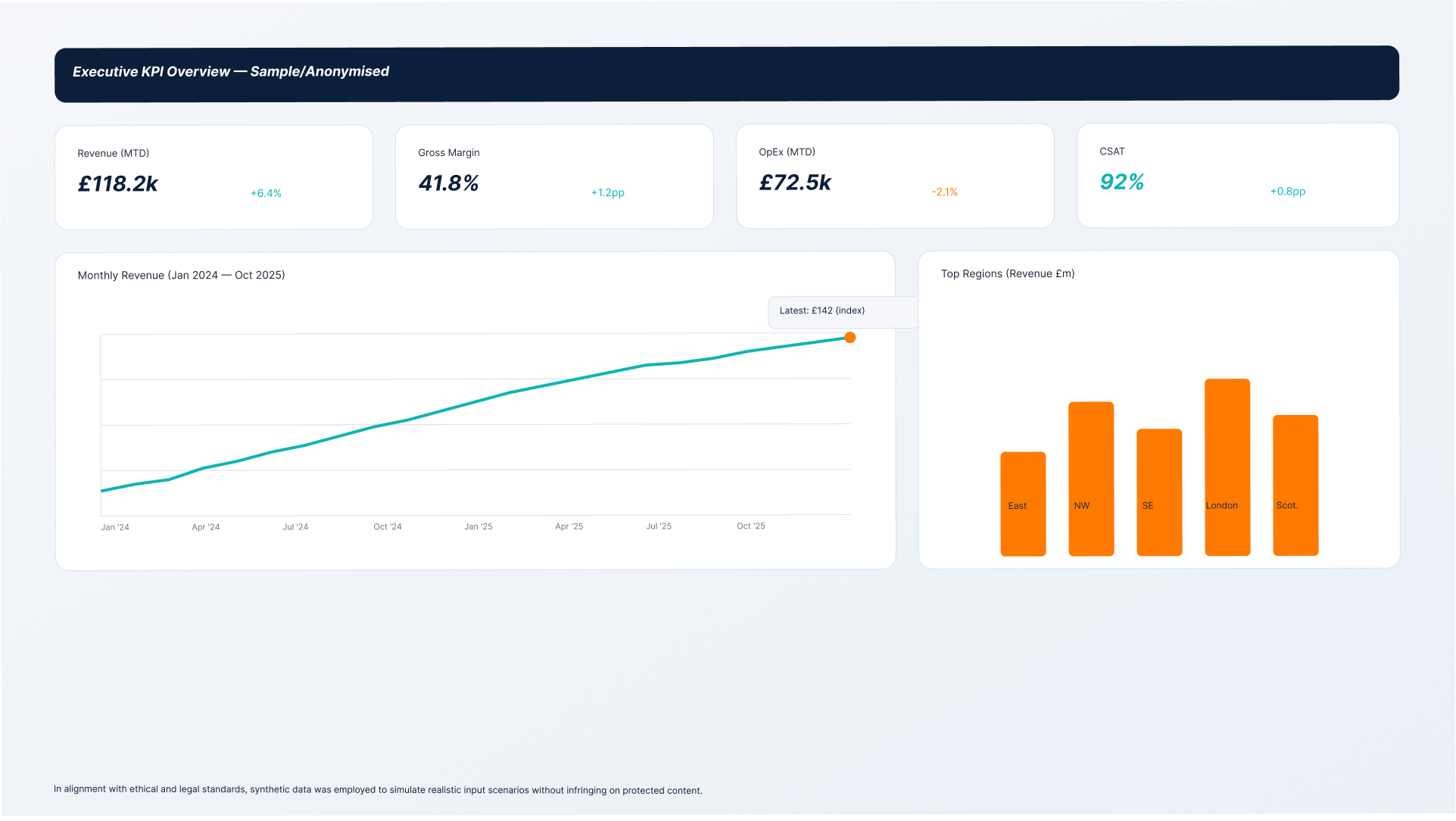Click the Top Regions (Revenue £m) title
Viewport: 1456px width, 821px height.
[x=1007, y=273]
